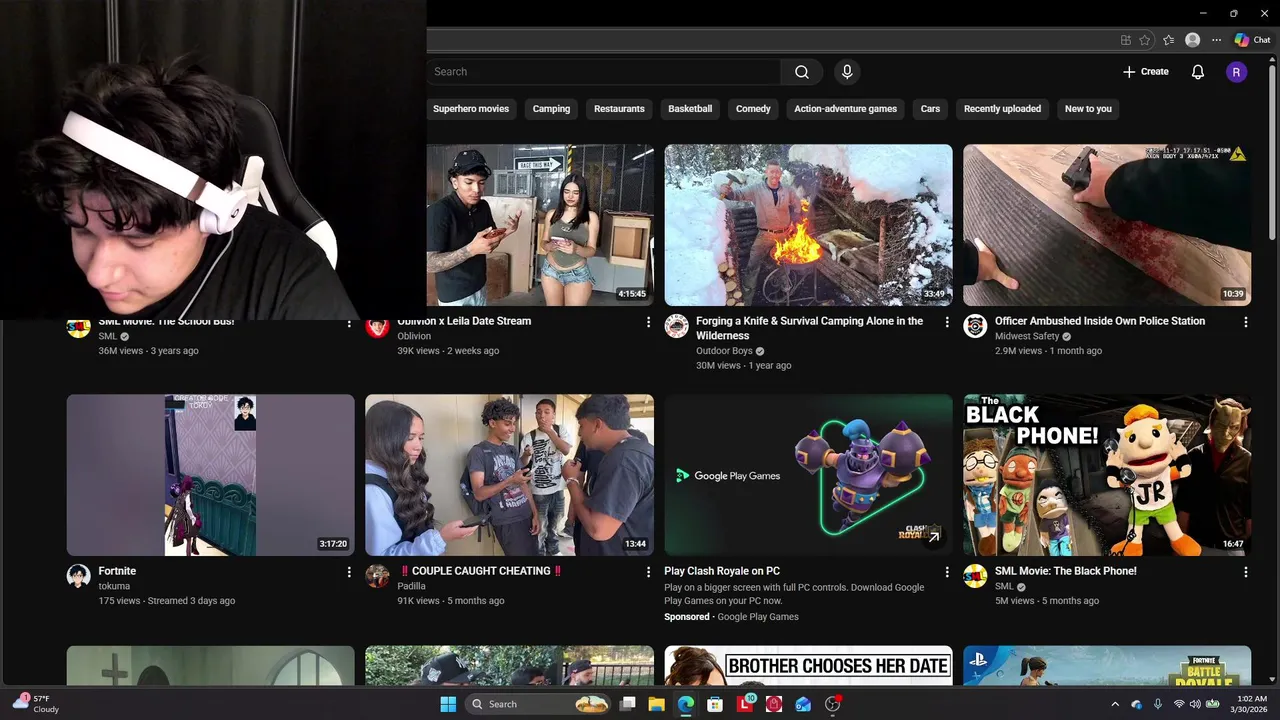Open more options for Fortnite video
The height and width of the screenshot is (720, 1280).
pyautogui.click(x=349, y=572)
